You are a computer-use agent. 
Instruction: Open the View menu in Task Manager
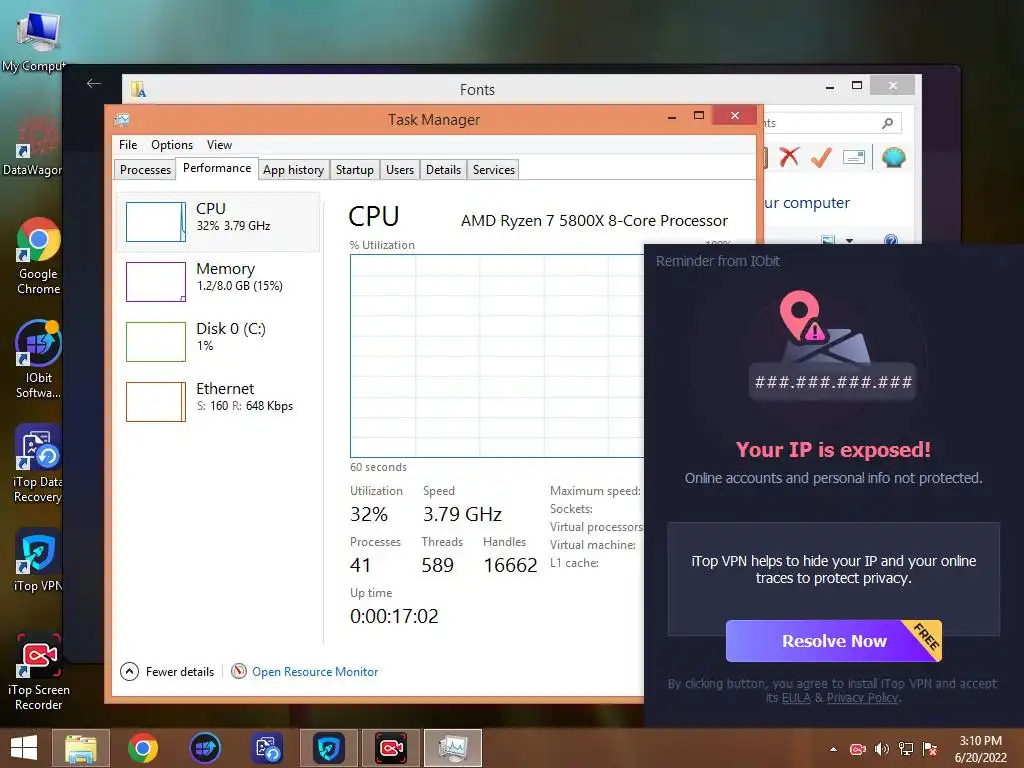[219, 145]
